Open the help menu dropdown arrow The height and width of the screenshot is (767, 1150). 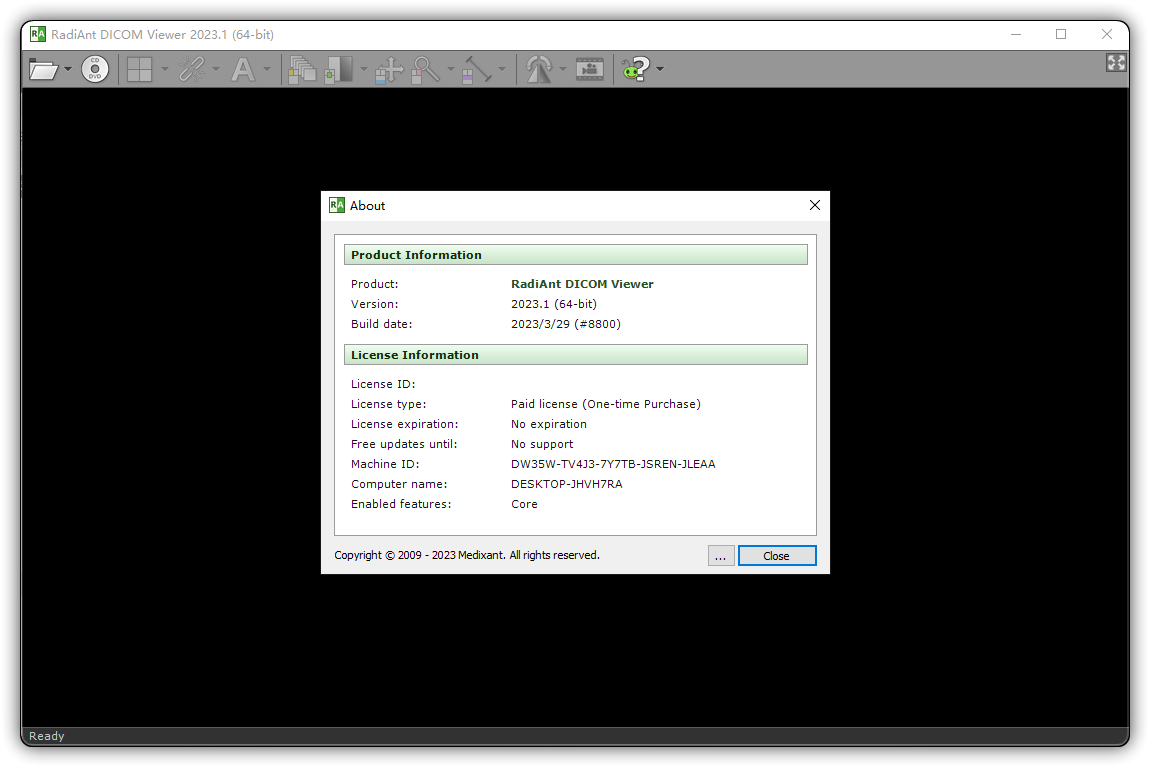click(x=660, y=70)
